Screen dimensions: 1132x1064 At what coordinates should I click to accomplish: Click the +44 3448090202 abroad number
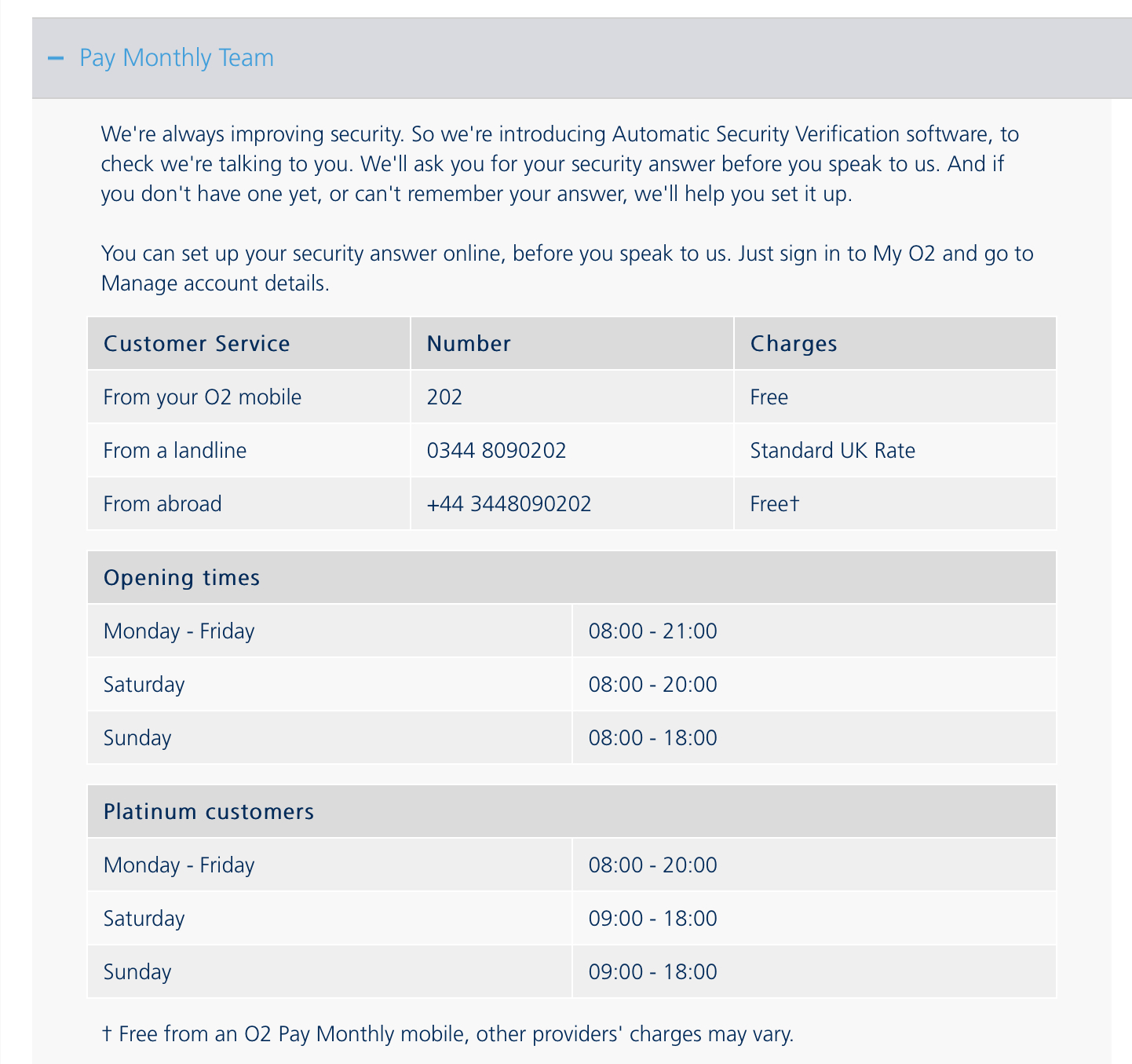click(509, 504)
